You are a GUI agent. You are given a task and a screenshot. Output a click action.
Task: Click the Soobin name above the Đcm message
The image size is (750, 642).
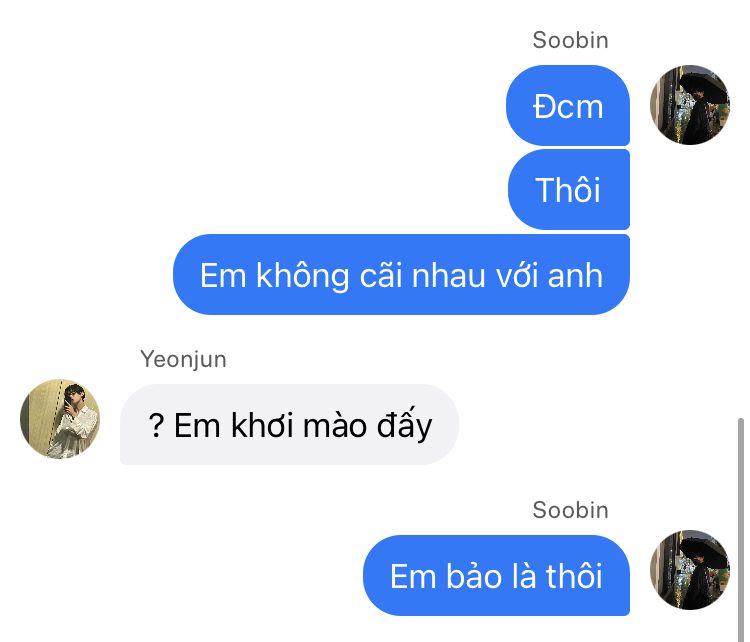(x=570, y=40)
